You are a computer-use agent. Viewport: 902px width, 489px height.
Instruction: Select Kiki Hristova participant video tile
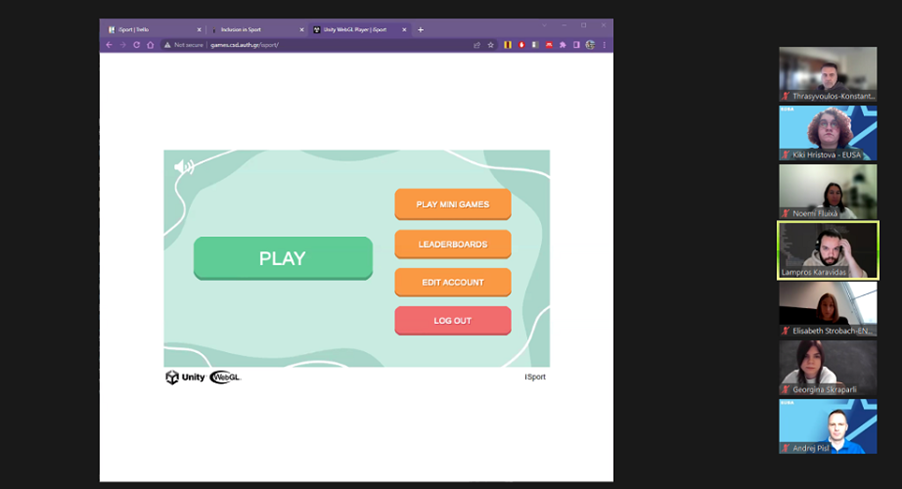pos(828,133)
